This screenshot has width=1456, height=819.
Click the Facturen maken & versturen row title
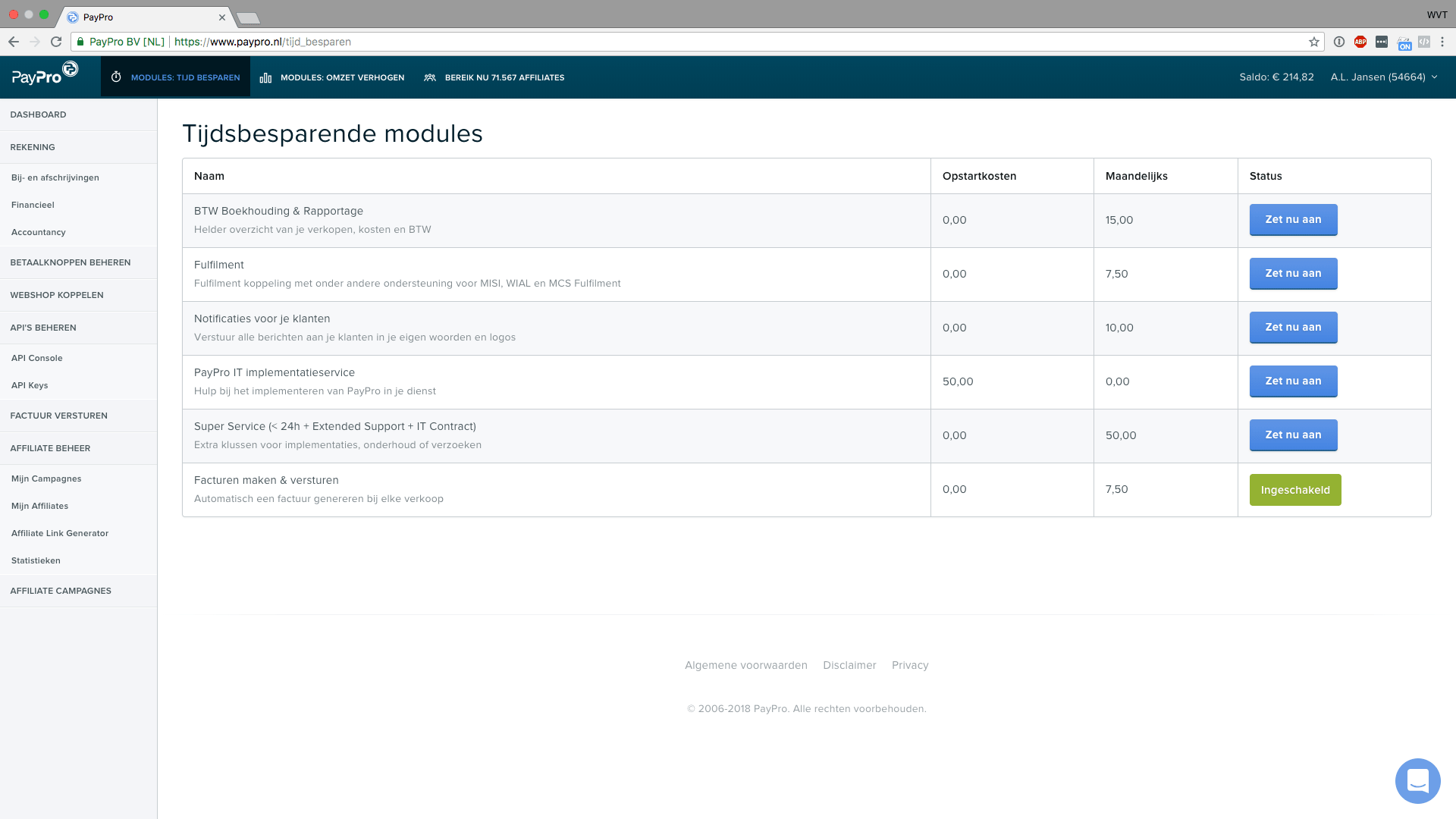tap(266, 480)
